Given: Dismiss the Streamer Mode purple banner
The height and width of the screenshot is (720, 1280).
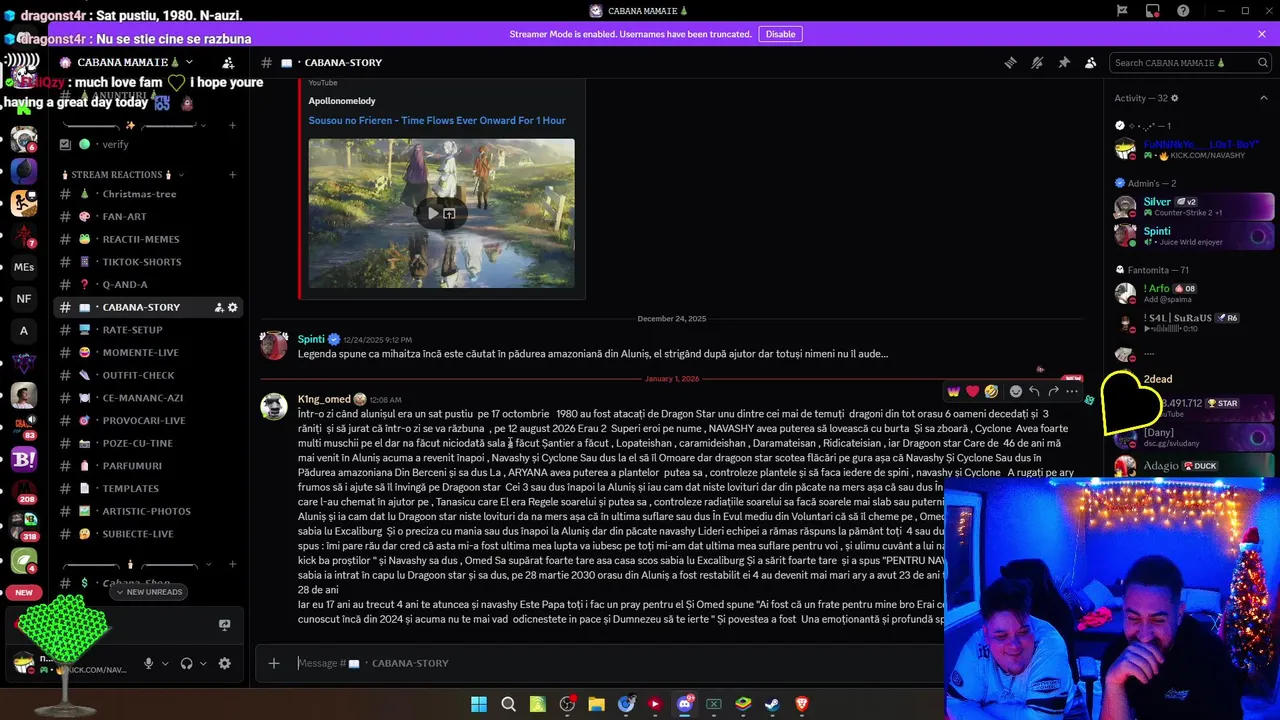Looking at the screenshot, I should [1262, 34].
